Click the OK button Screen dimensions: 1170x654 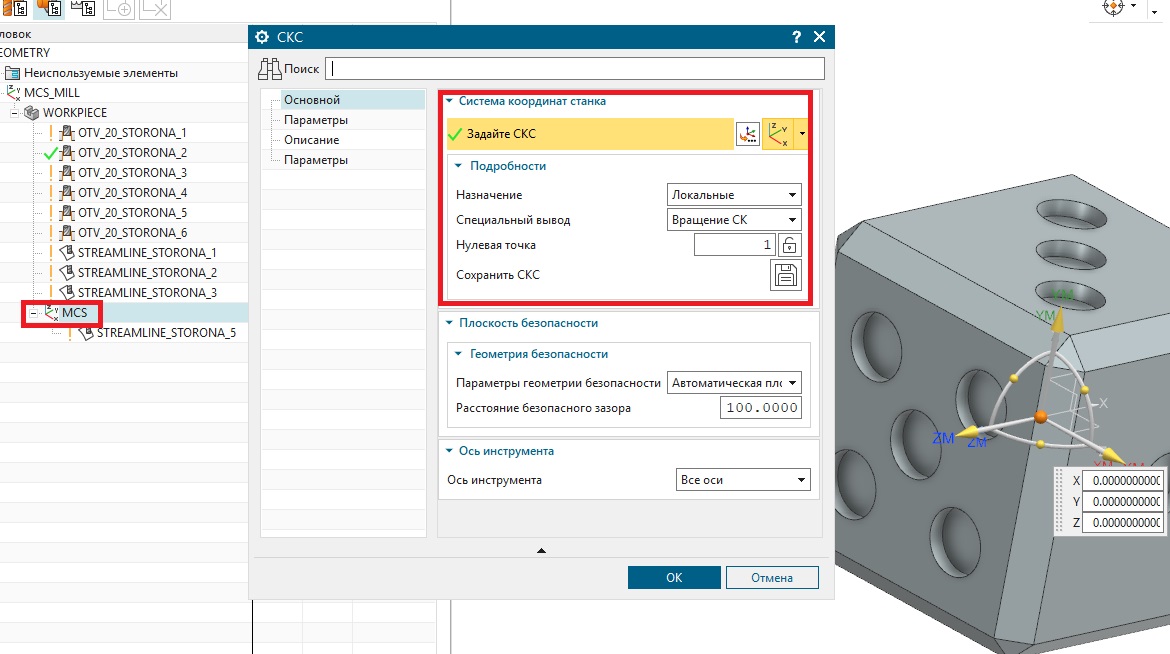pos(673,577)
